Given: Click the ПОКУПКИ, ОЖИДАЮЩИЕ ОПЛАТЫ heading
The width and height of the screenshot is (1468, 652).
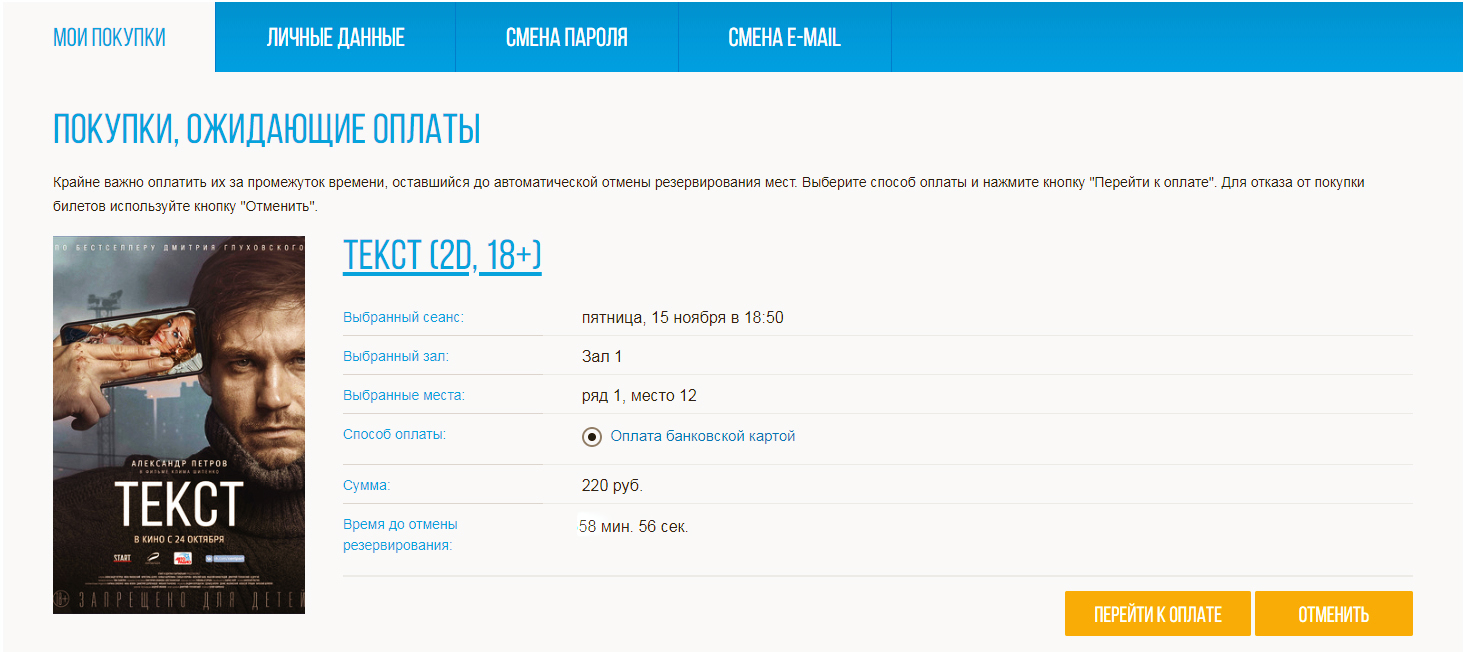Looking at the screenshot, I should tap(267, 130).
